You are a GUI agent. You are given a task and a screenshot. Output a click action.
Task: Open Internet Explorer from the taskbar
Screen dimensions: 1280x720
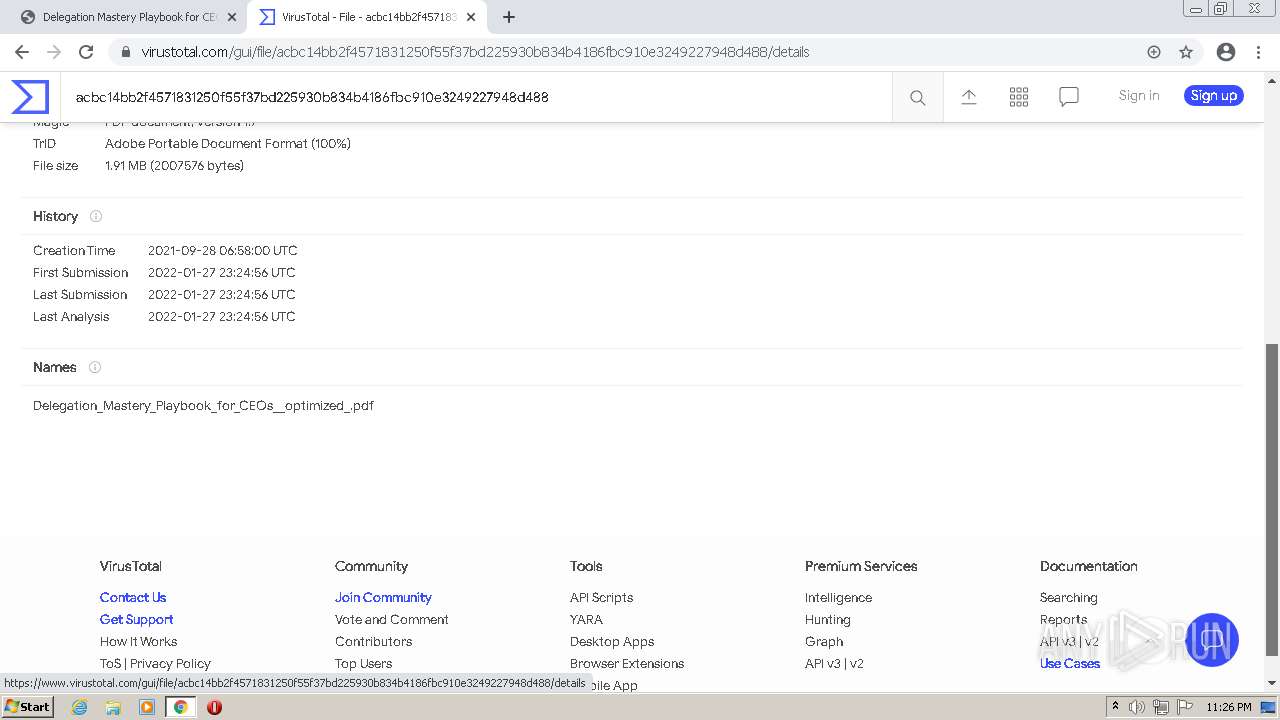coord(79,707)
